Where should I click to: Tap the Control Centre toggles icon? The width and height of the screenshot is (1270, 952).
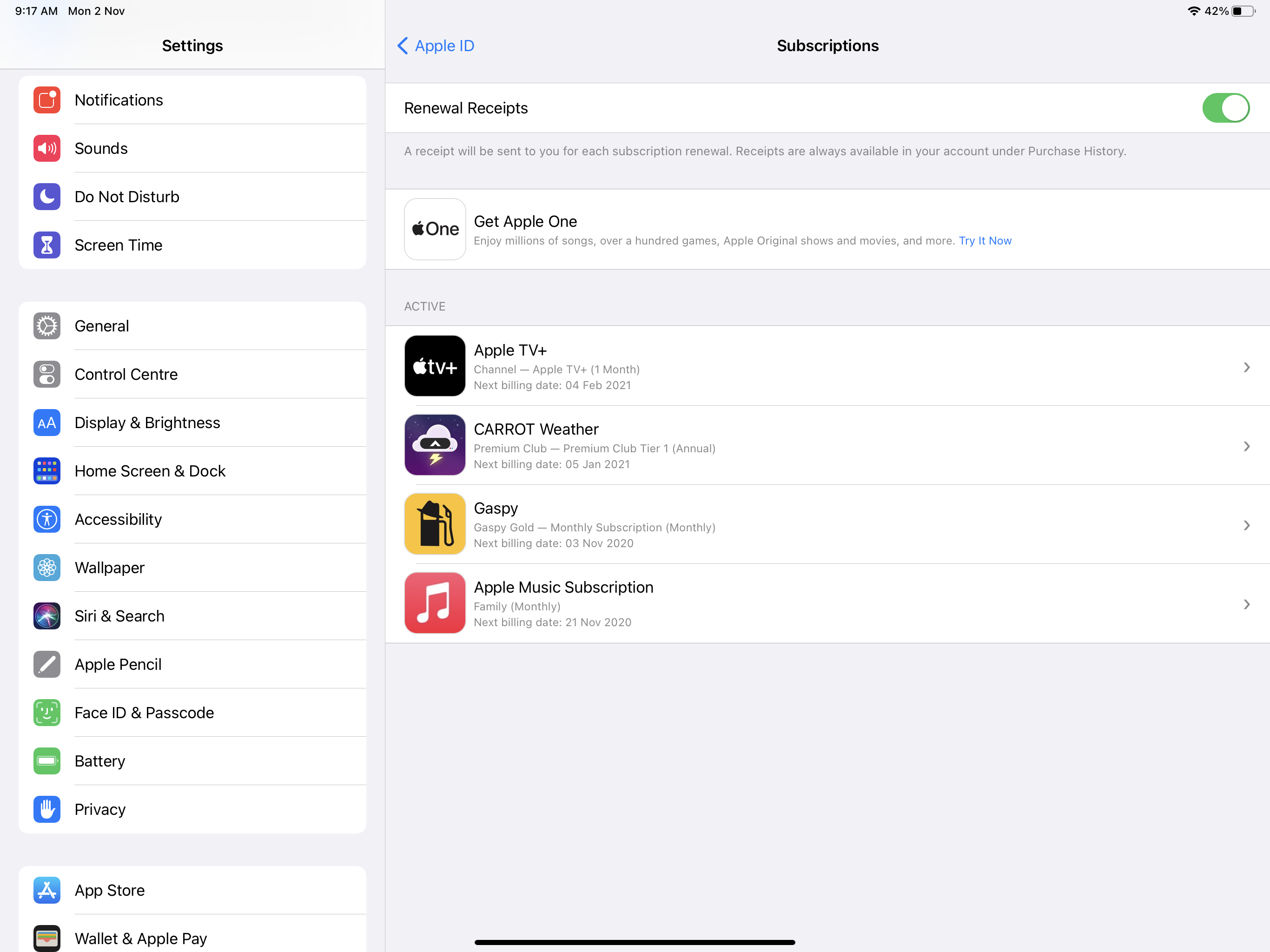point(47,374)
